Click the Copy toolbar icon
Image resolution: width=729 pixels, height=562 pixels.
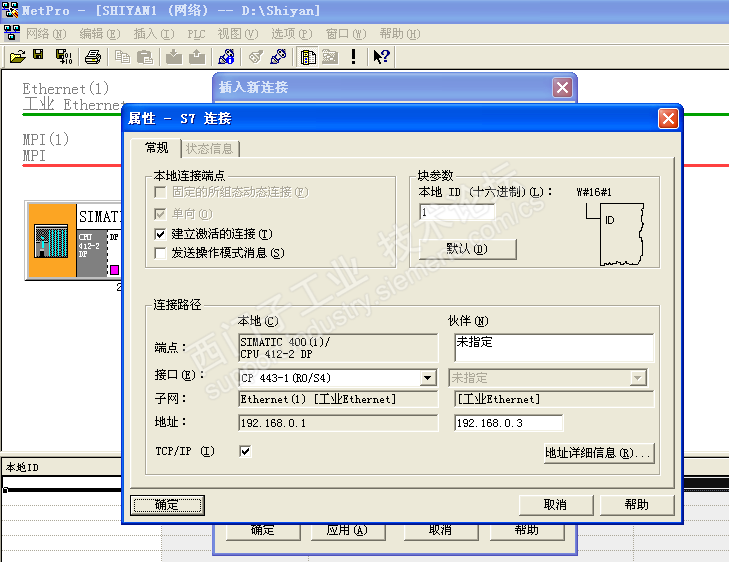point(122,57)
